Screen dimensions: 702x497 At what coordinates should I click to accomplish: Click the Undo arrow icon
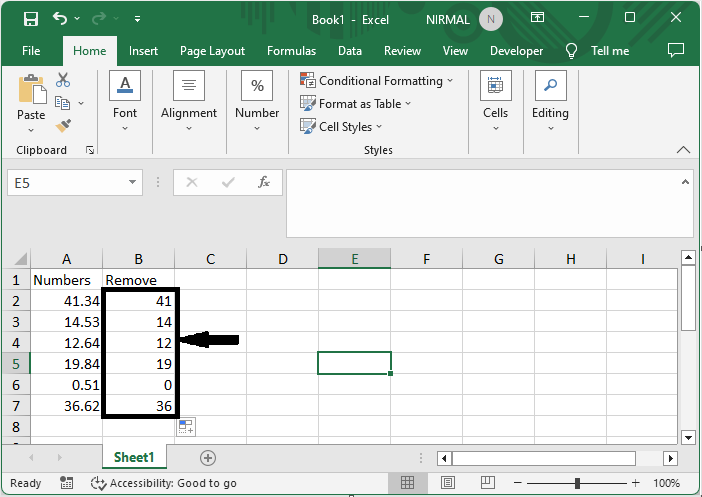60,18
